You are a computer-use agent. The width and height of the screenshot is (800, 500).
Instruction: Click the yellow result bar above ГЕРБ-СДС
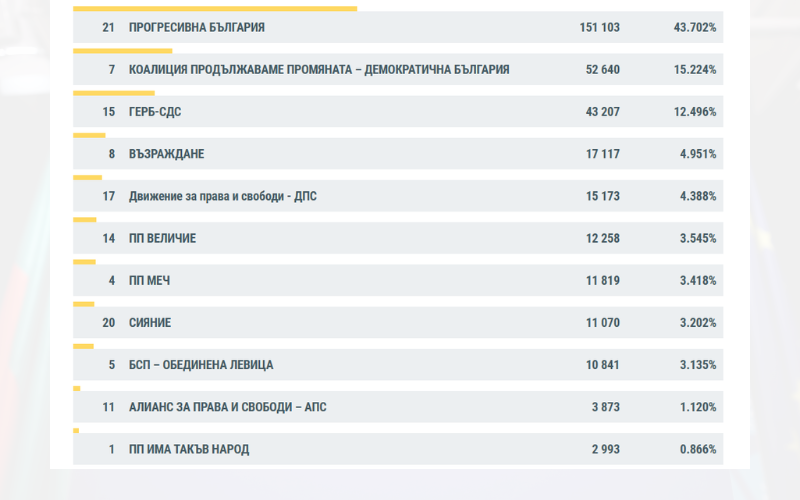[113, 93]
